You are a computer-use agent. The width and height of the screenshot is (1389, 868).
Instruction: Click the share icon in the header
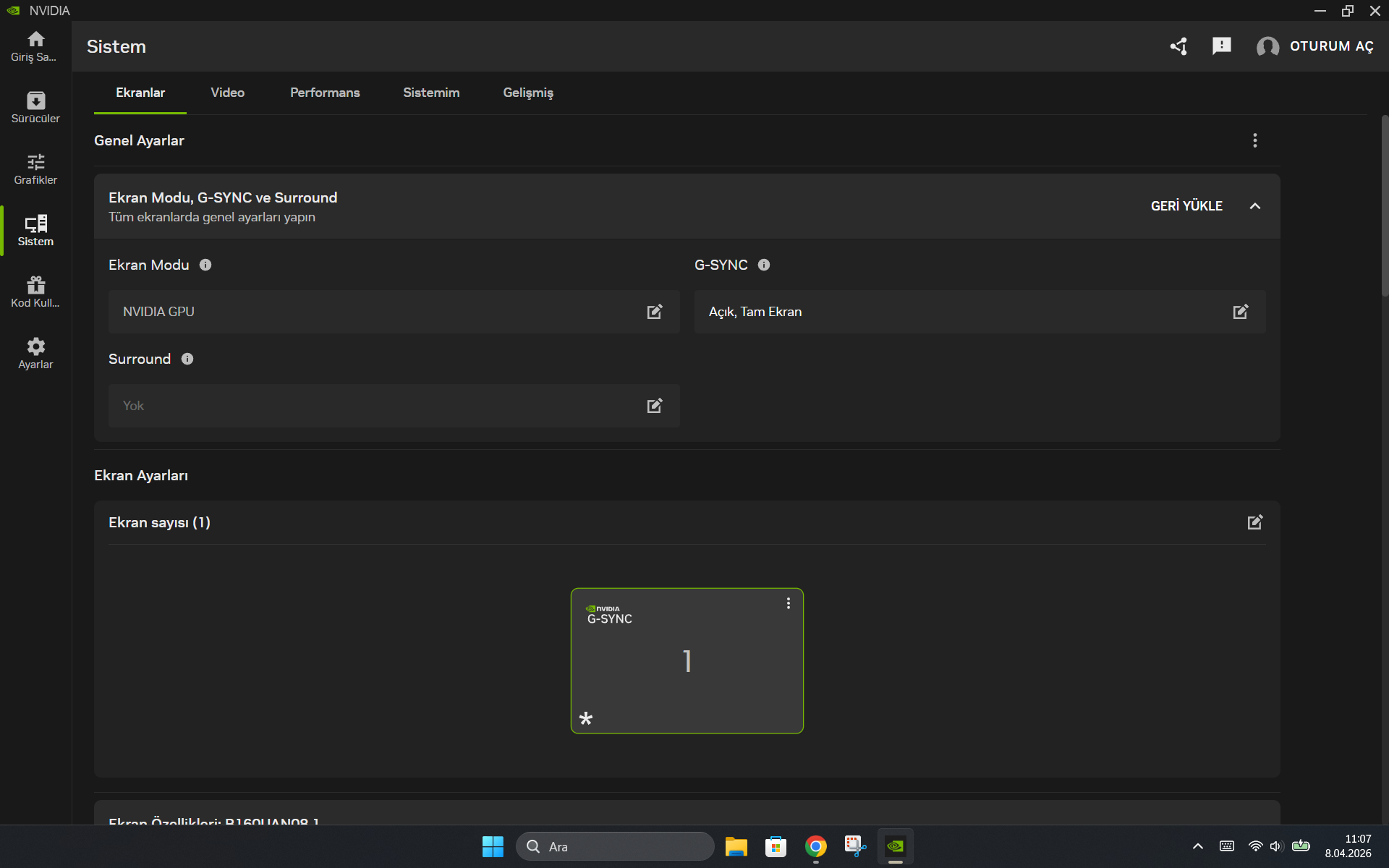coord(1178,46)
